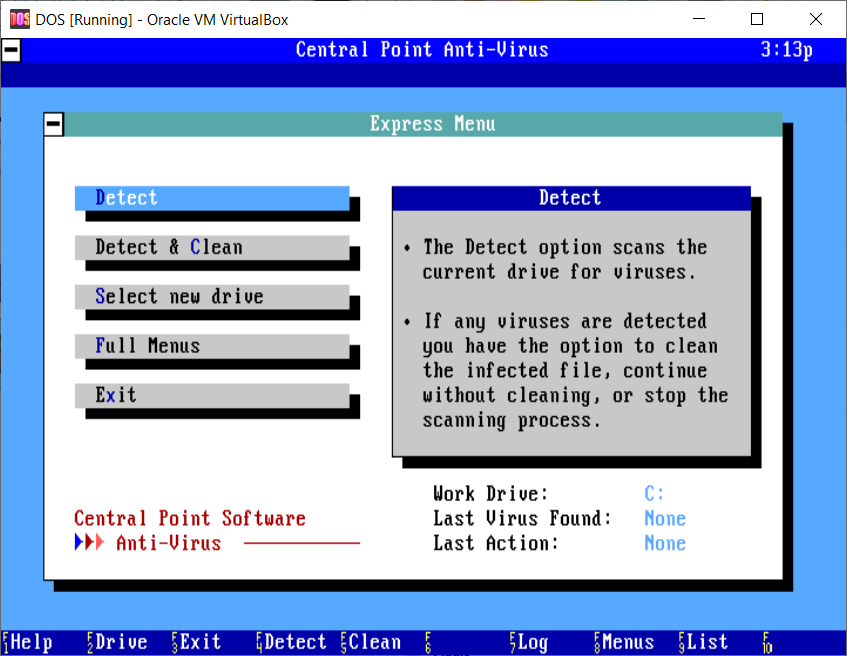
Task: Open Select new drive
Action: (x=212, y=297)
